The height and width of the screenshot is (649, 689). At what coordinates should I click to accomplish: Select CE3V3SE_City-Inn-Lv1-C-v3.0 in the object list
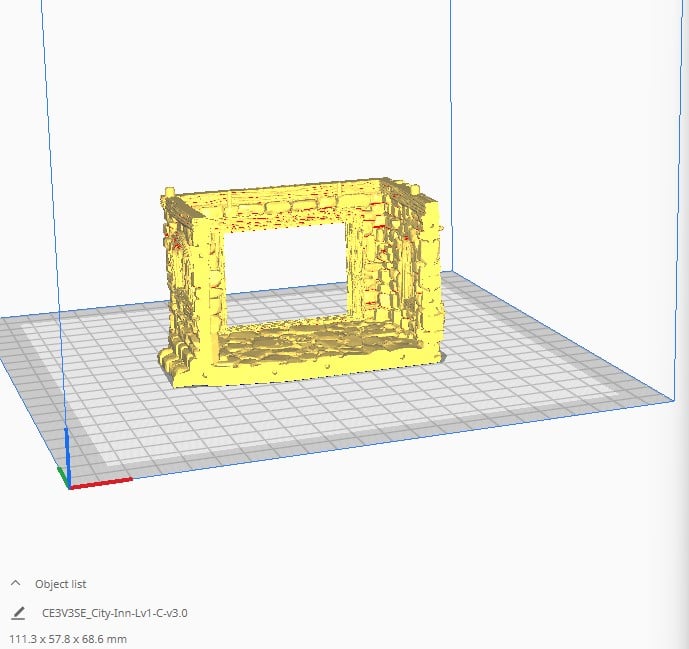pos(115,613)
